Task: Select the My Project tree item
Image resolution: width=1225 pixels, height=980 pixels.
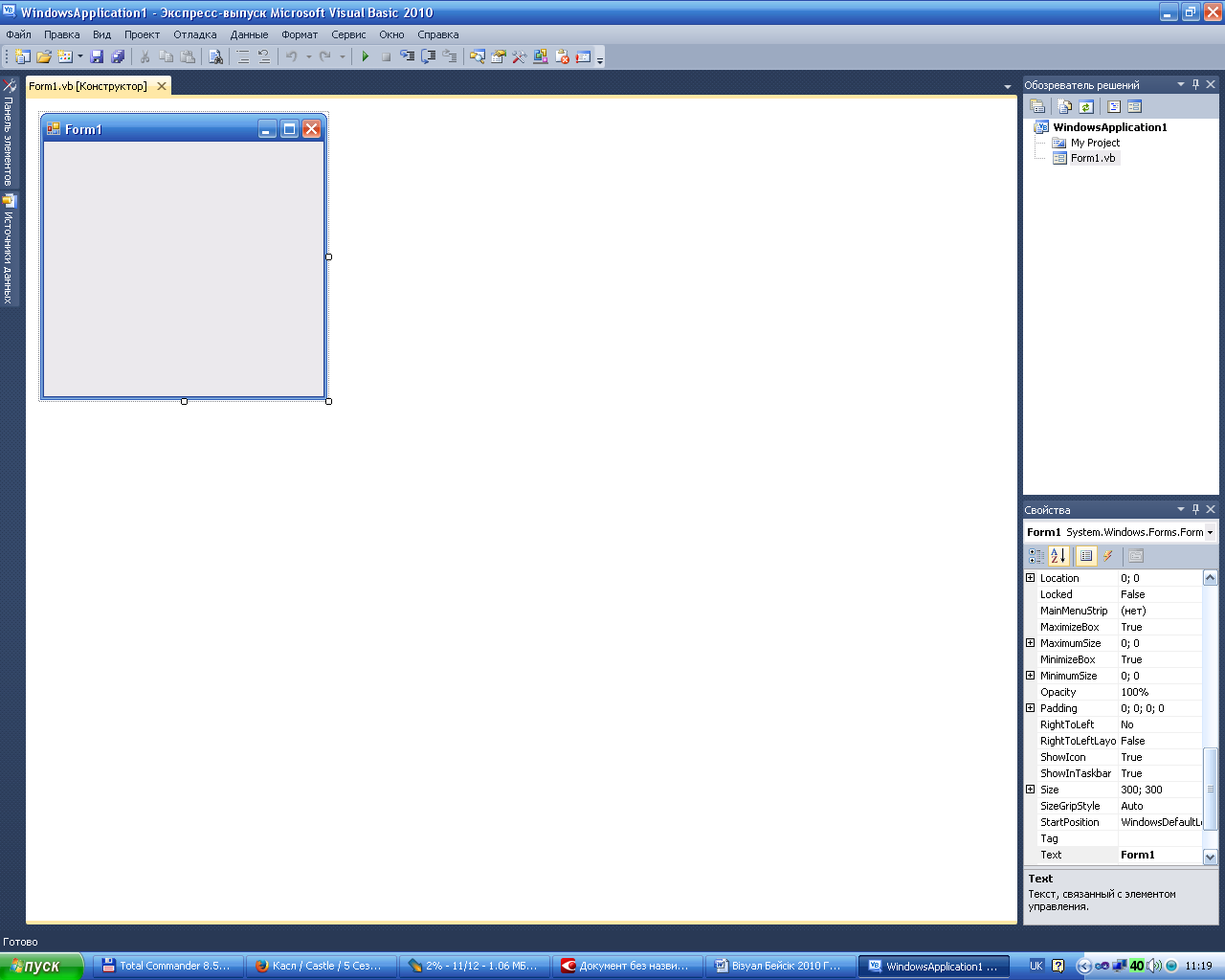Action: [1095, 143]
